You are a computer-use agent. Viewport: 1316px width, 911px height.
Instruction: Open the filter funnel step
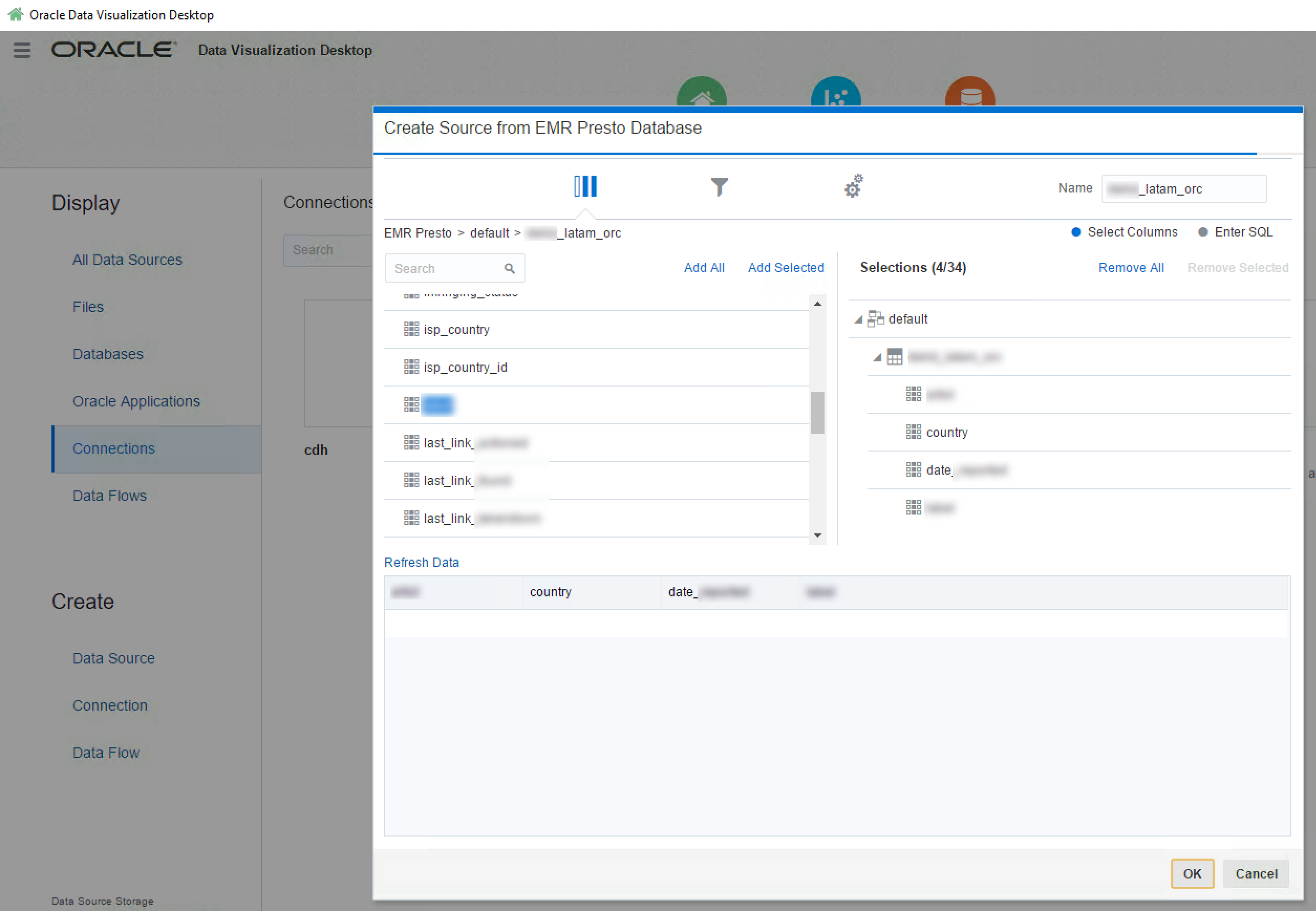point(719,186)
